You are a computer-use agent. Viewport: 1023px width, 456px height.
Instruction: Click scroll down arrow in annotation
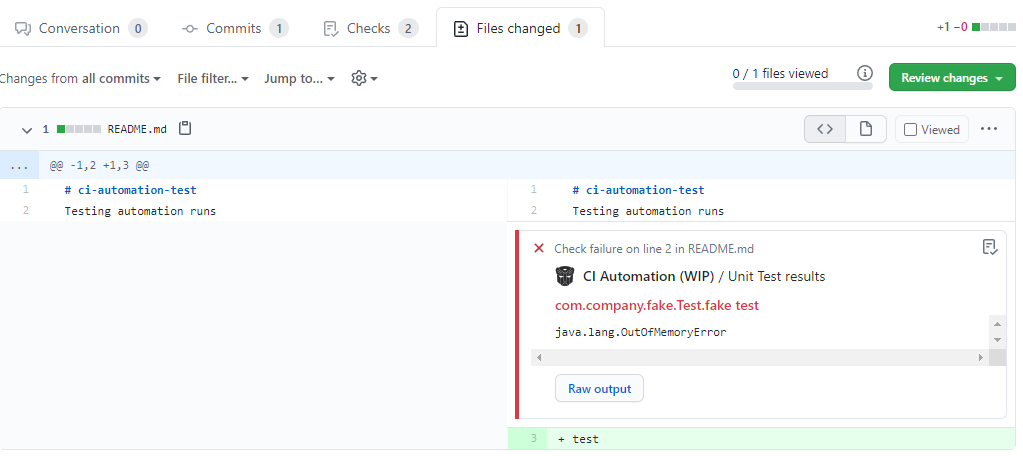pos(997,341)
